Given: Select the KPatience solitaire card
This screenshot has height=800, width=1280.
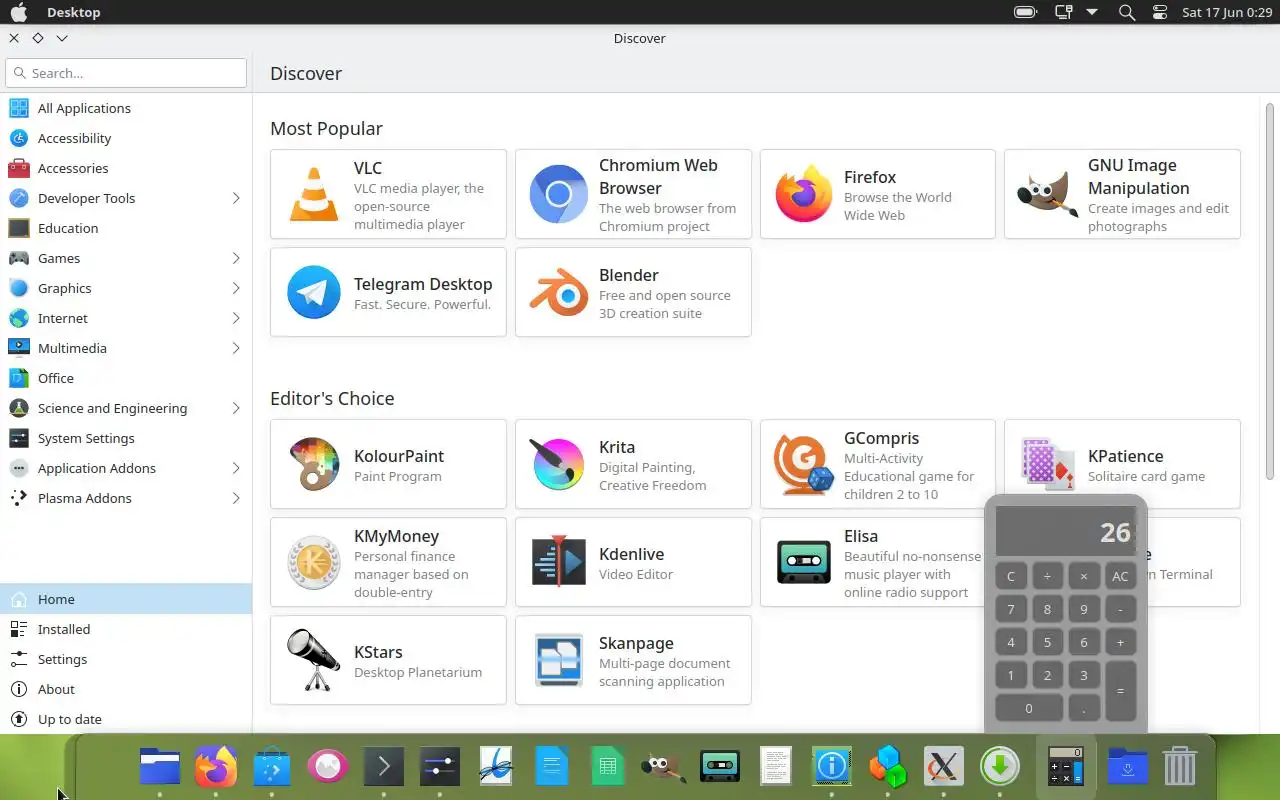Looking at the screenshot, I should coord(1122,464).
